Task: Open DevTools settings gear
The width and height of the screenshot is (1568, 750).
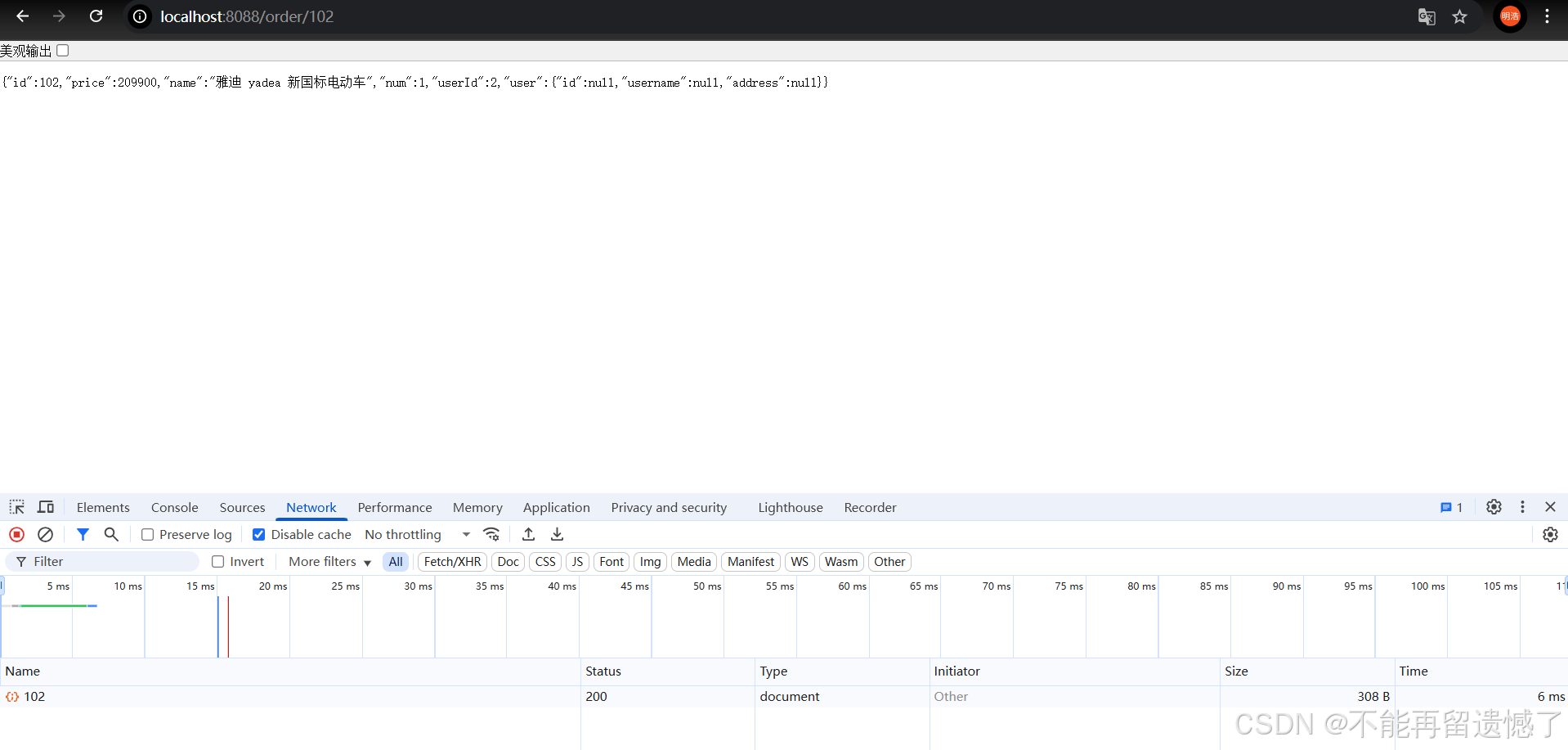Action: [x=1494, y=507]
